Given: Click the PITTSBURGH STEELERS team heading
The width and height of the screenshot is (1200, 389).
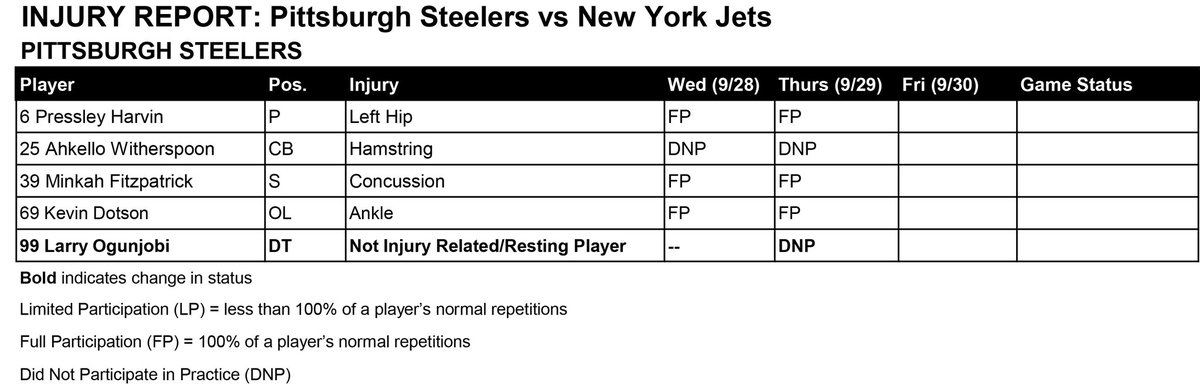Looking at the screenshot, I should tap(162, 49).
